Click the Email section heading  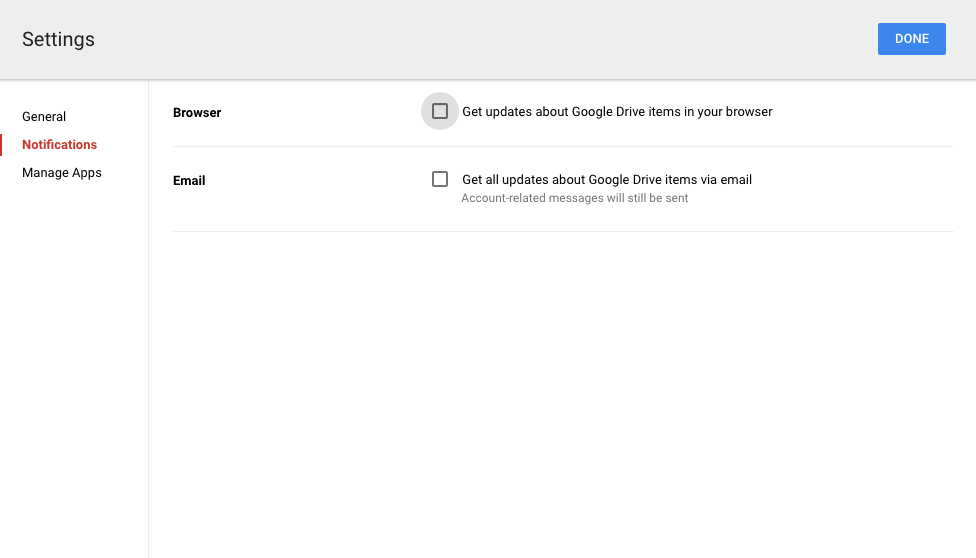[x=189, y=181]
